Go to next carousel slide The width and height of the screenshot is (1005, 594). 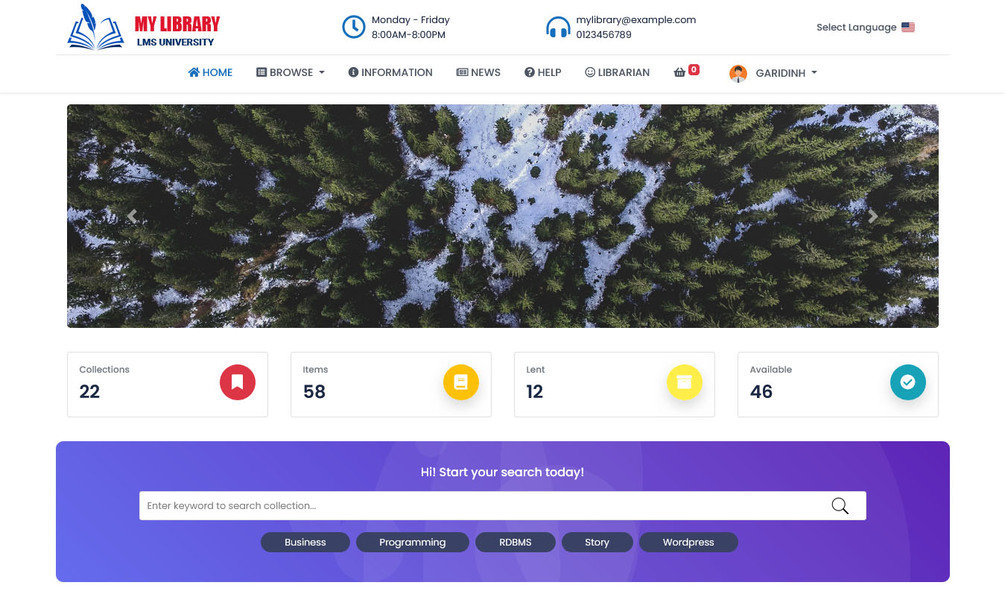(872, 216)
